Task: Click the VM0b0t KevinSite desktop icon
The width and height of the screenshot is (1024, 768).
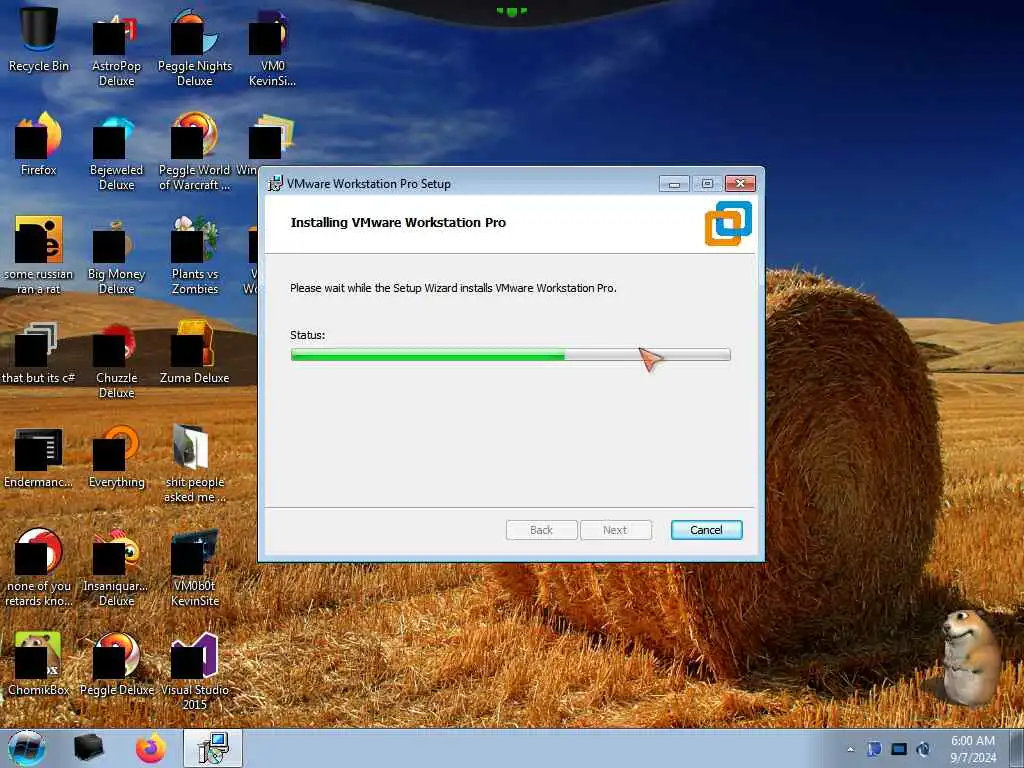Action: pos(195,568)
